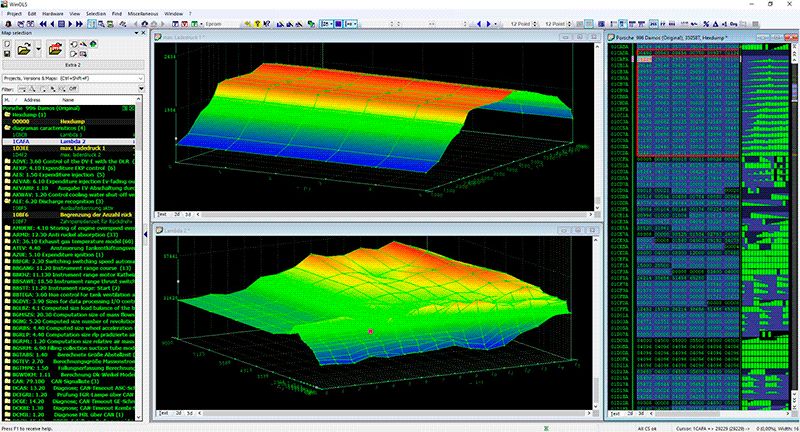
Task: Click the red import file folder icon
Action: (x=57, y=47)
